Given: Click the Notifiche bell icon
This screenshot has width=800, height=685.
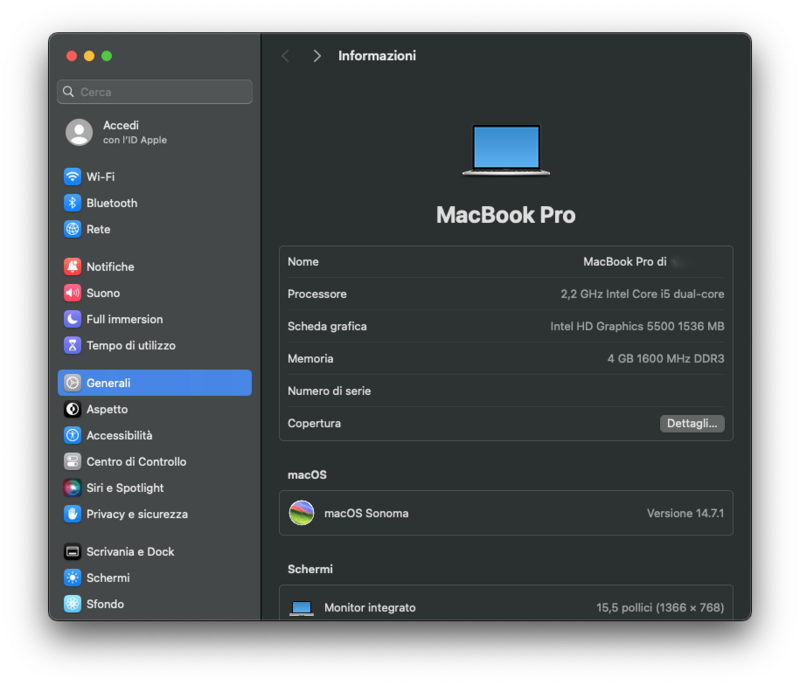Looking at the screenshot, I should coord(72,266).
